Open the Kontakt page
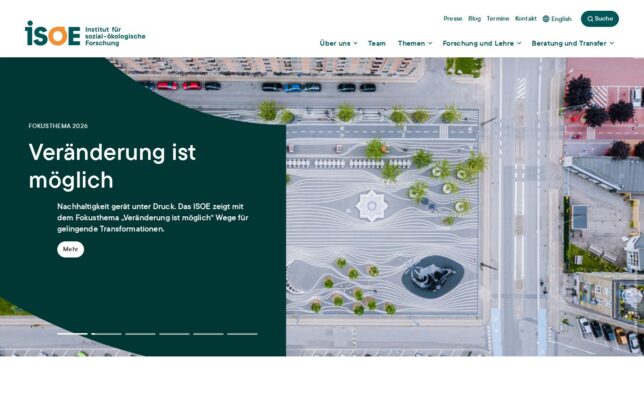644x403 pixels. [526, 18]
